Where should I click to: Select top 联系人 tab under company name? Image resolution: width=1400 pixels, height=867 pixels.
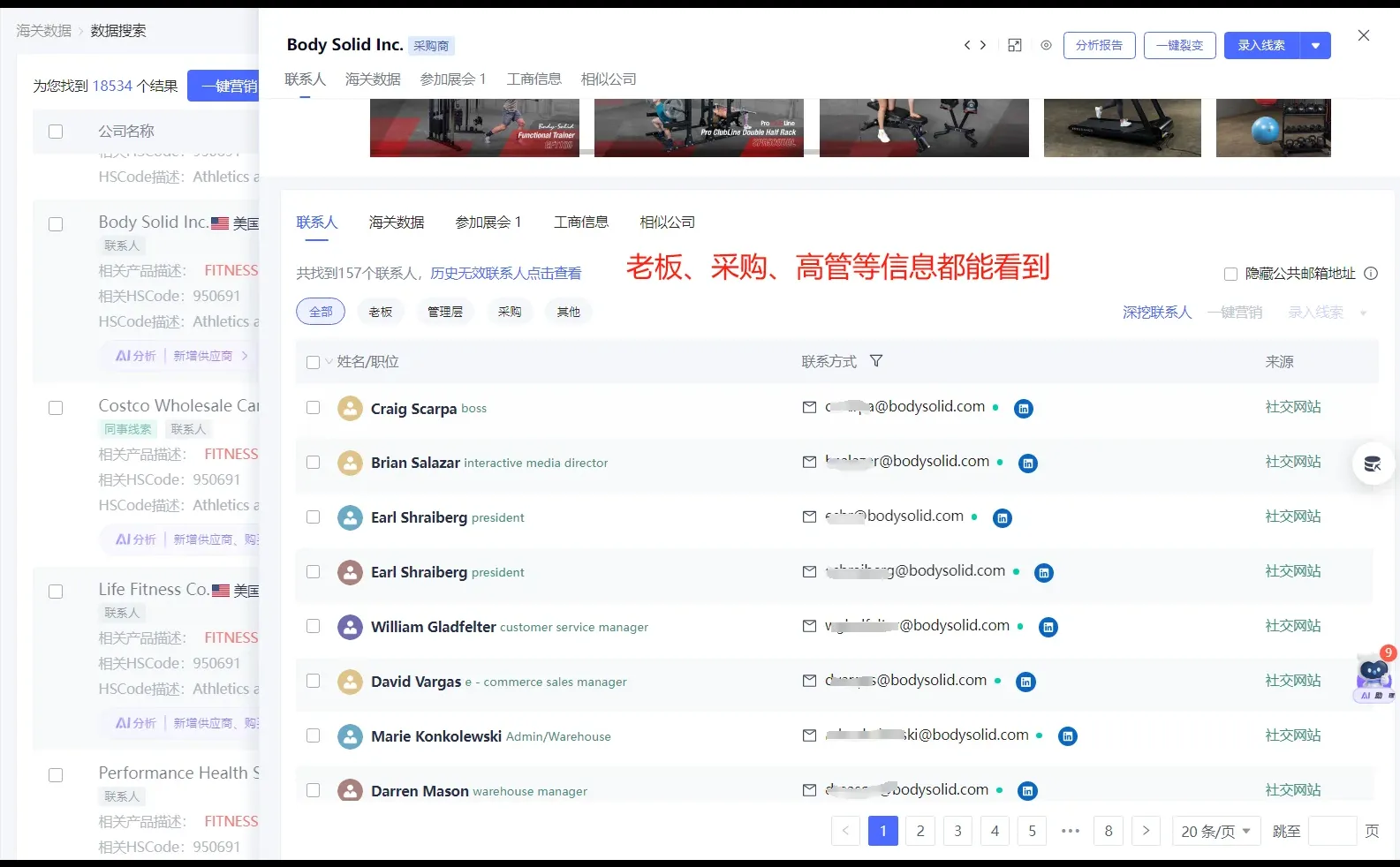tap(306, 79)
